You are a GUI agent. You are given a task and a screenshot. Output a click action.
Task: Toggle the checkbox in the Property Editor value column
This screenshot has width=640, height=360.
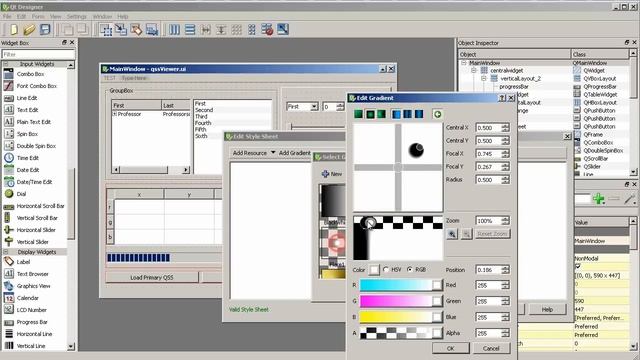[578, 267]
